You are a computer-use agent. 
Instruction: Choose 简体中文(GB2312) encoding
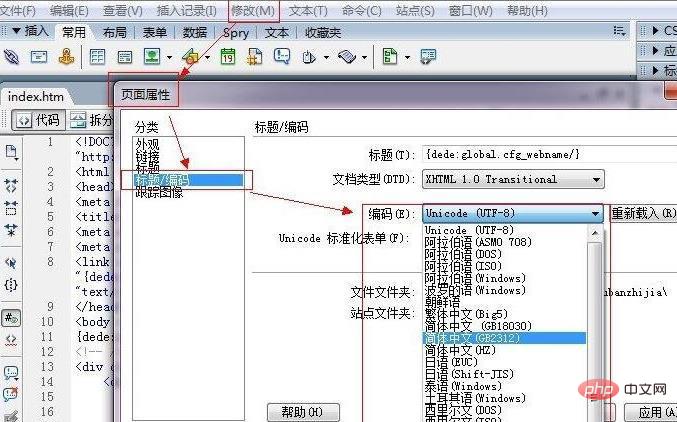pos(504,338)
